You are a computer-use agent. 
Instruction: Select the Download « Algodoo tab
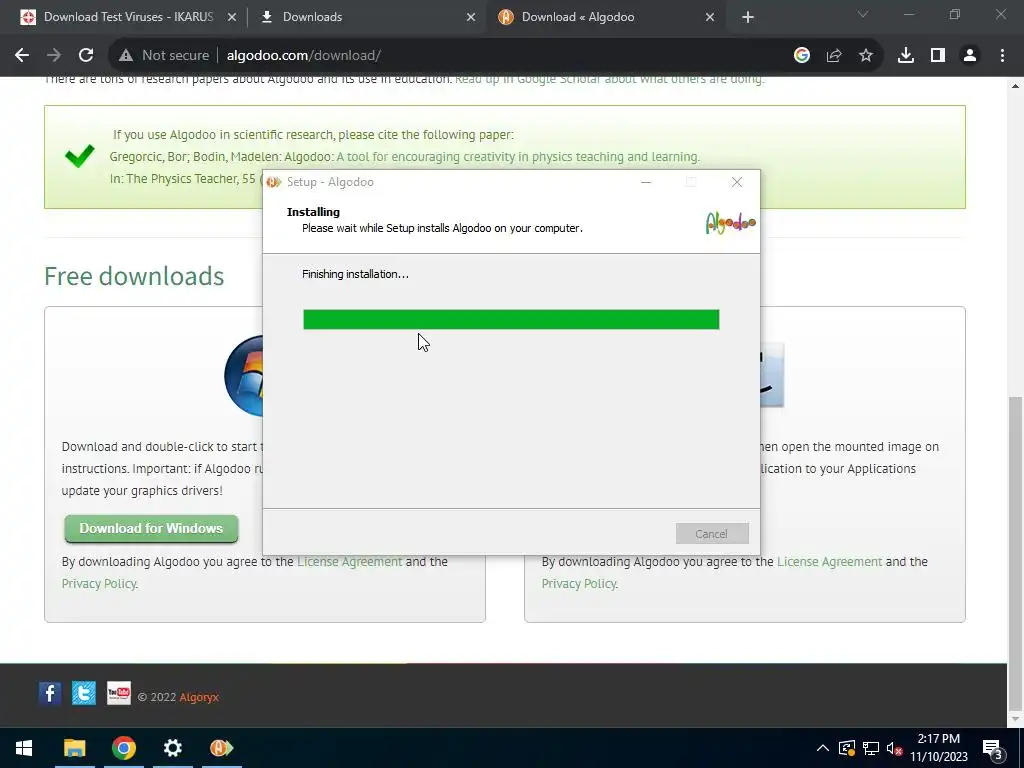click(577, 17)
